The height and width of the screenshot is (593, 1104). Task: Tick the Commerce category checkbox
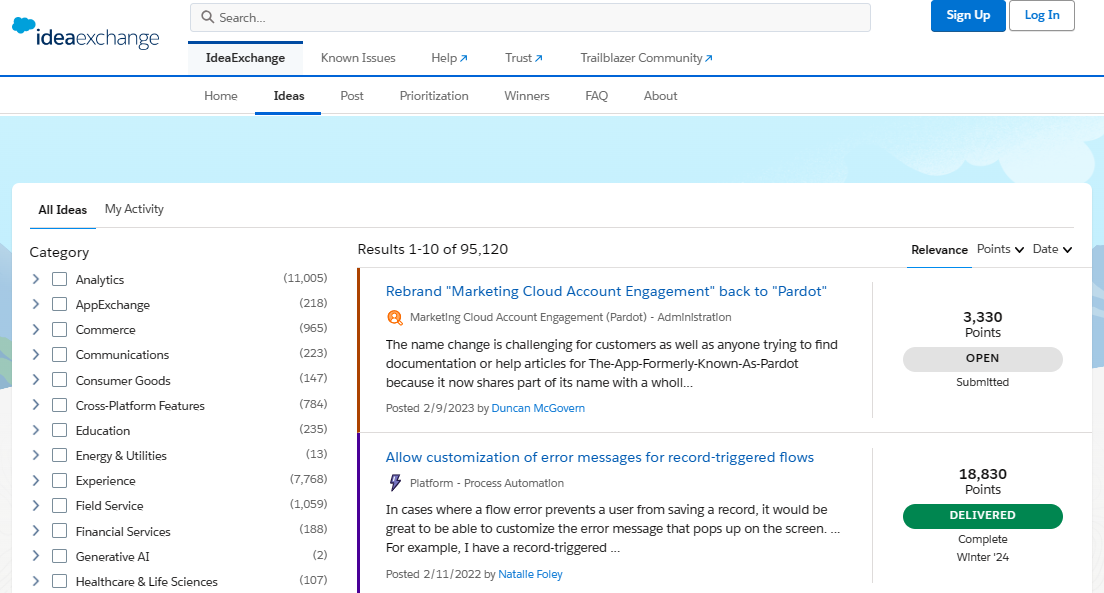click(x=59, y=330)
